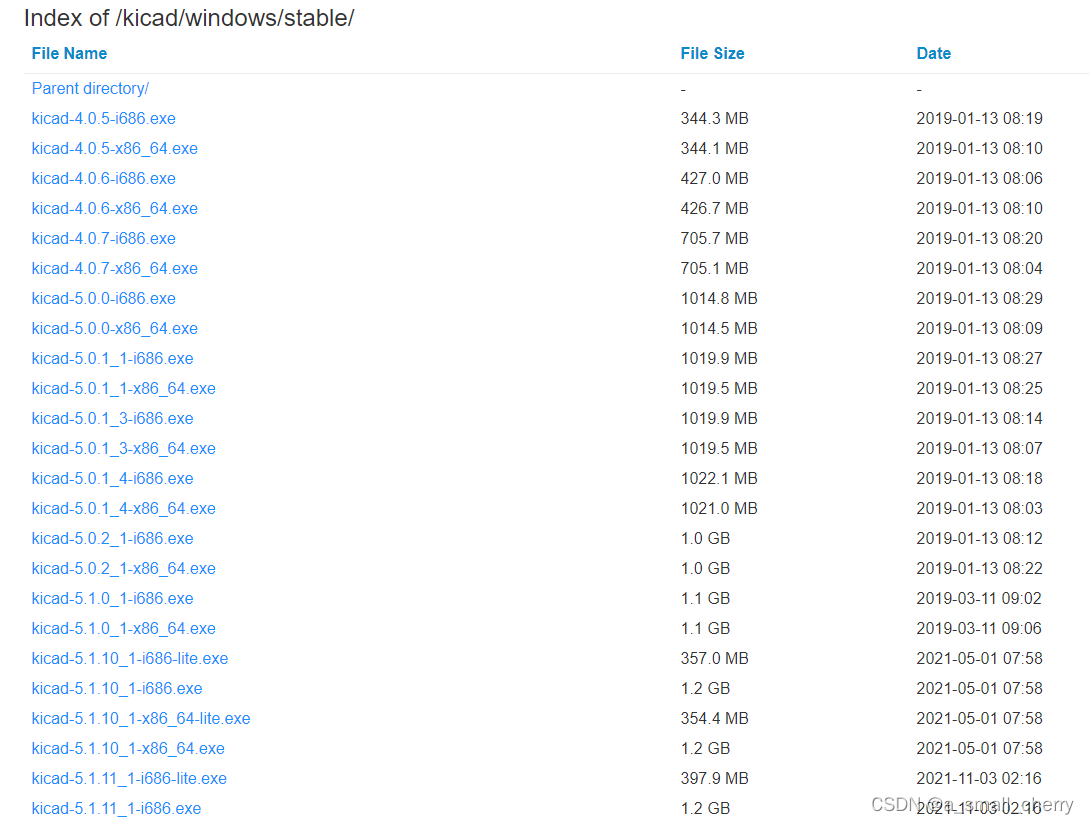Viewport: 1089px width, 824px height.
Task: Open the Parent directory link
Action: 90,89
